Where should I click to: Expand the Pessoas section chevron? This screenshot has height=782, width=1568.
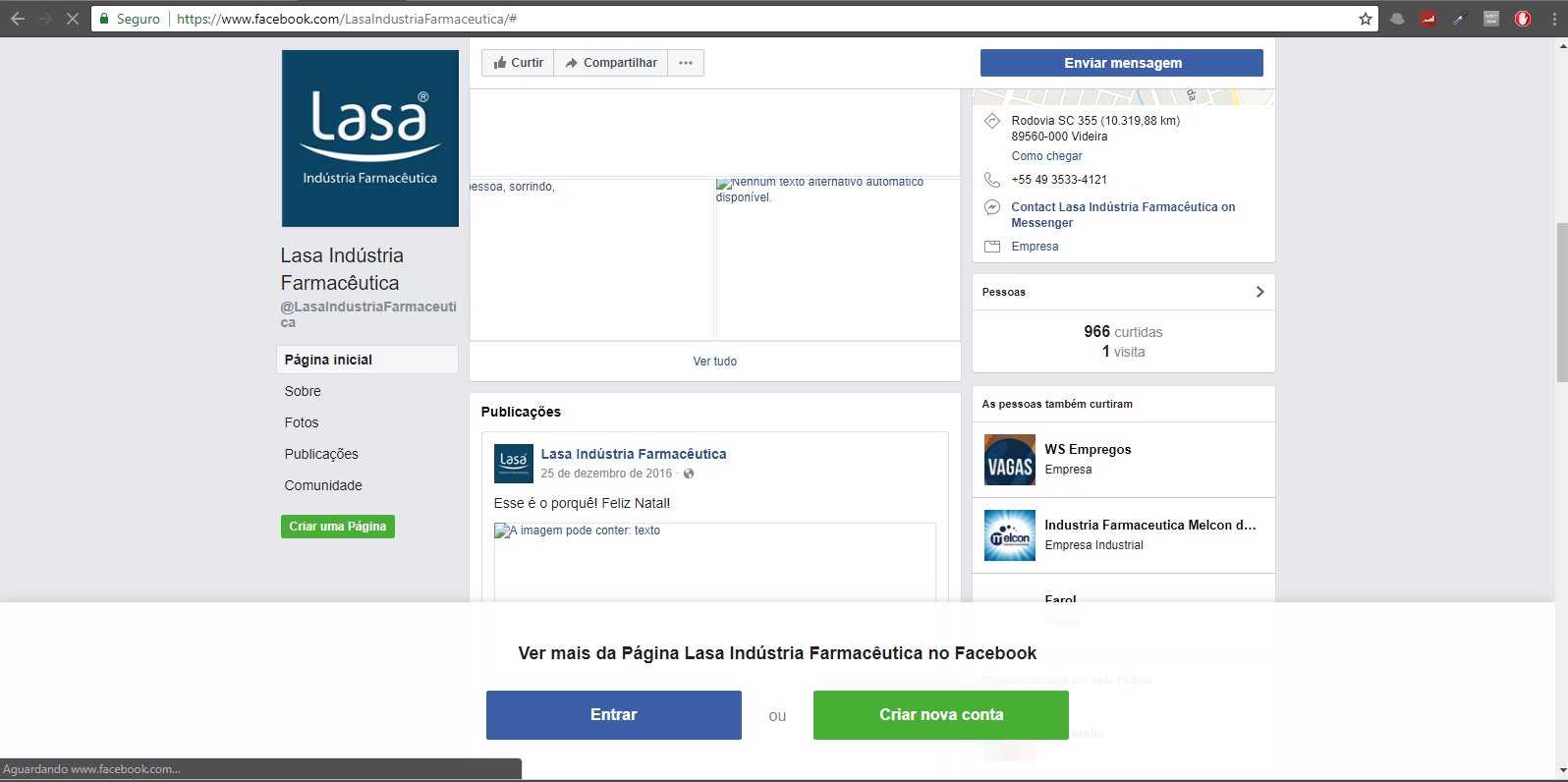1260,292
